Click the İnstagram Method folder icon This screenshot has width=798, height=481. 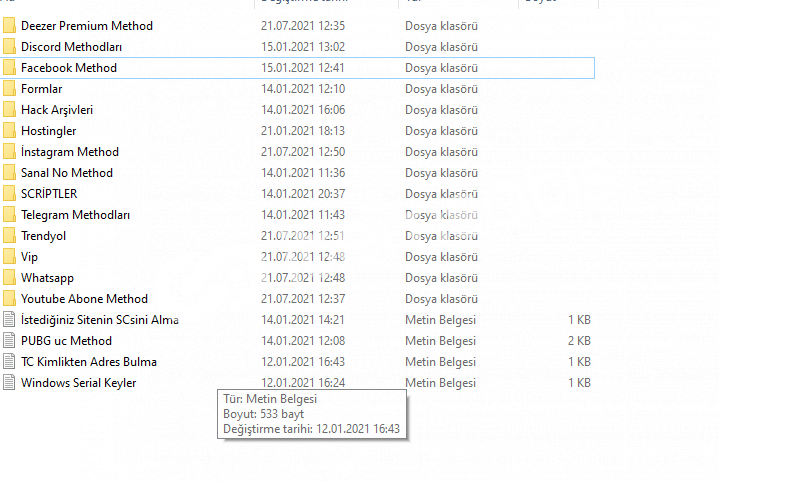(x=9, y=152)
